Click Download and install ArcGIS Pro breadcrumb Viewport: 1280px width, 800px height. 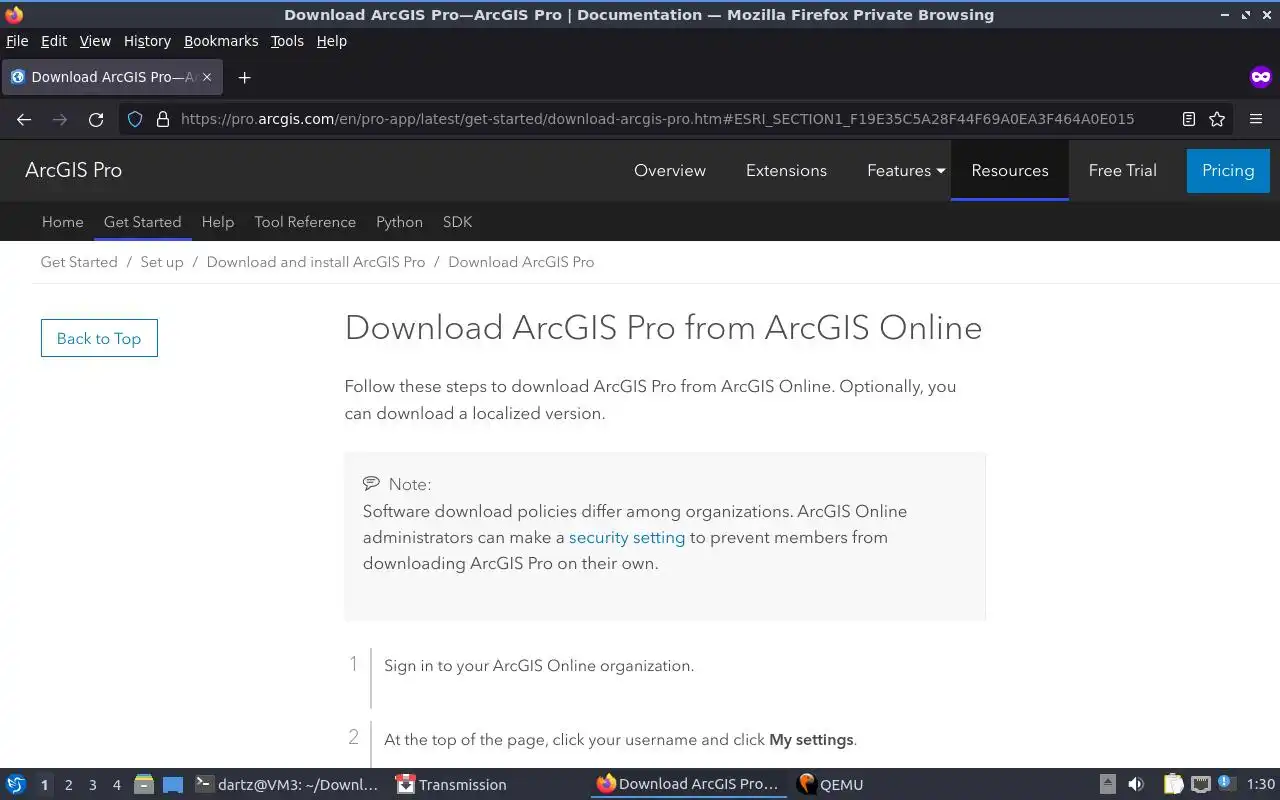[316, 262]
